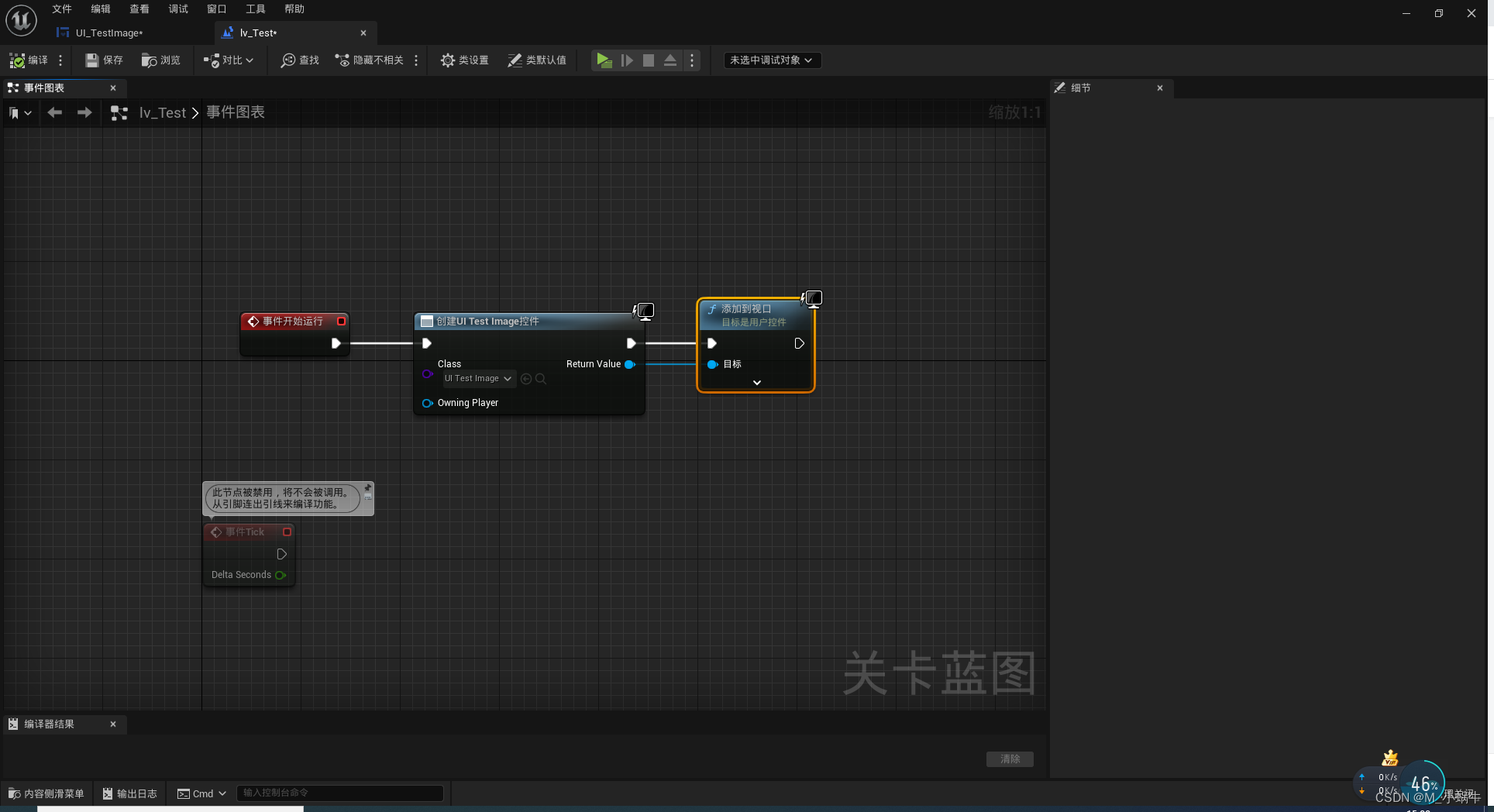Toggle the red indicator on 事件开始运行 node
This screenshot has height=812, width=1494.
[x=341, y=321]
